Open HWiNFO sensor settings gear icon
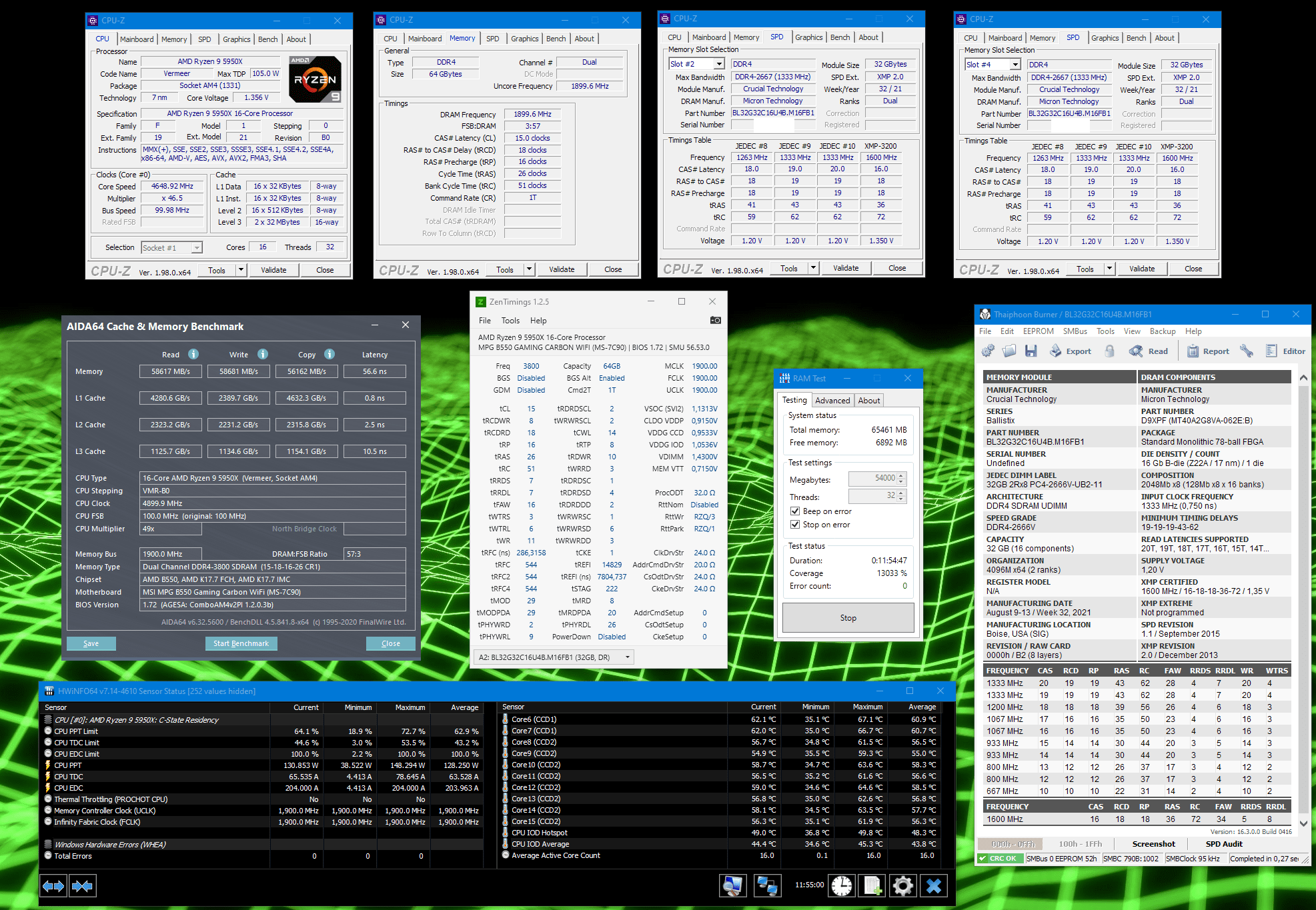 903,885
